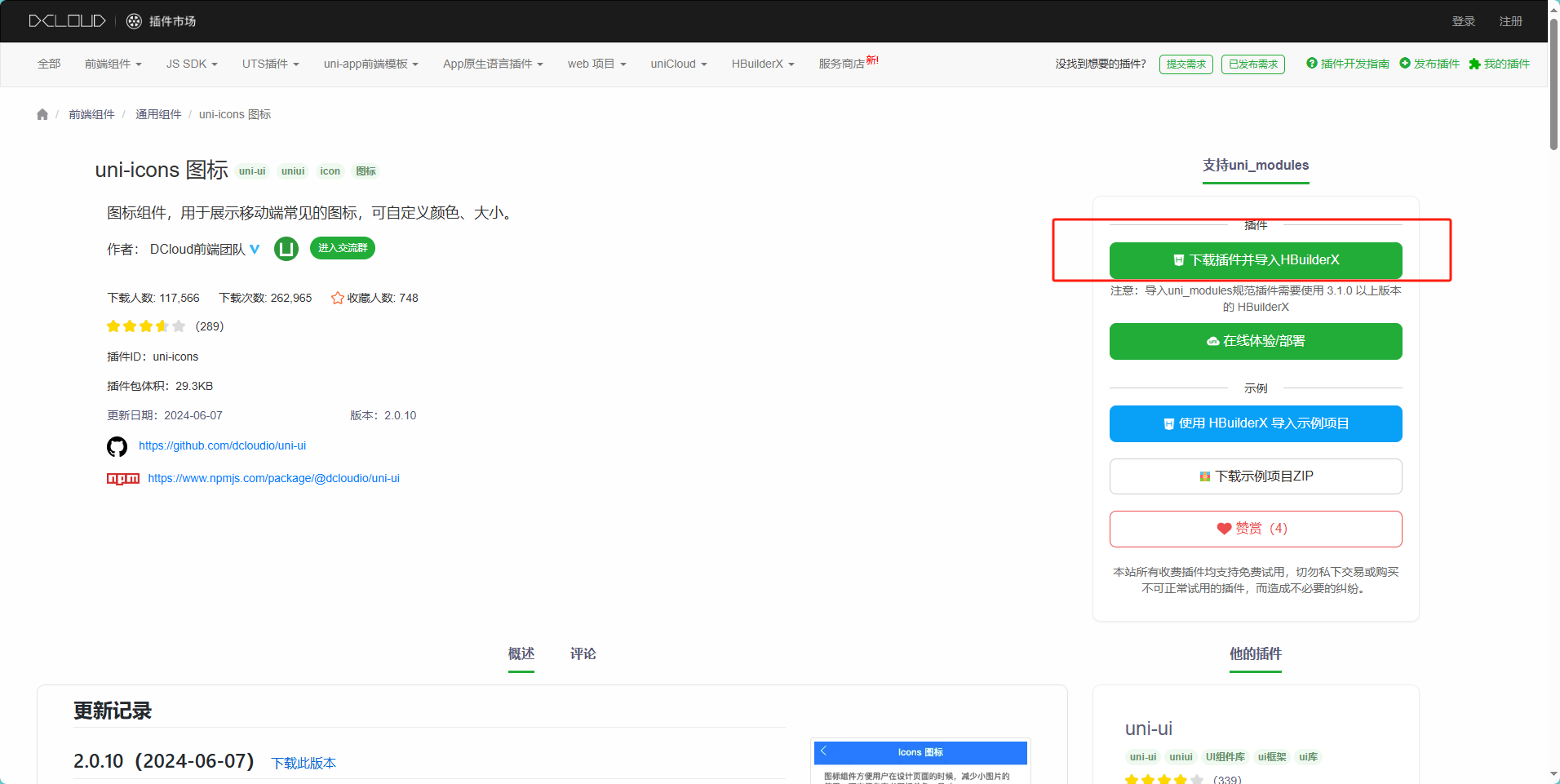This screenshot has height=784, width=1560.
Task: Click the 赞赏 (4) button
Action: [1256, 529]
